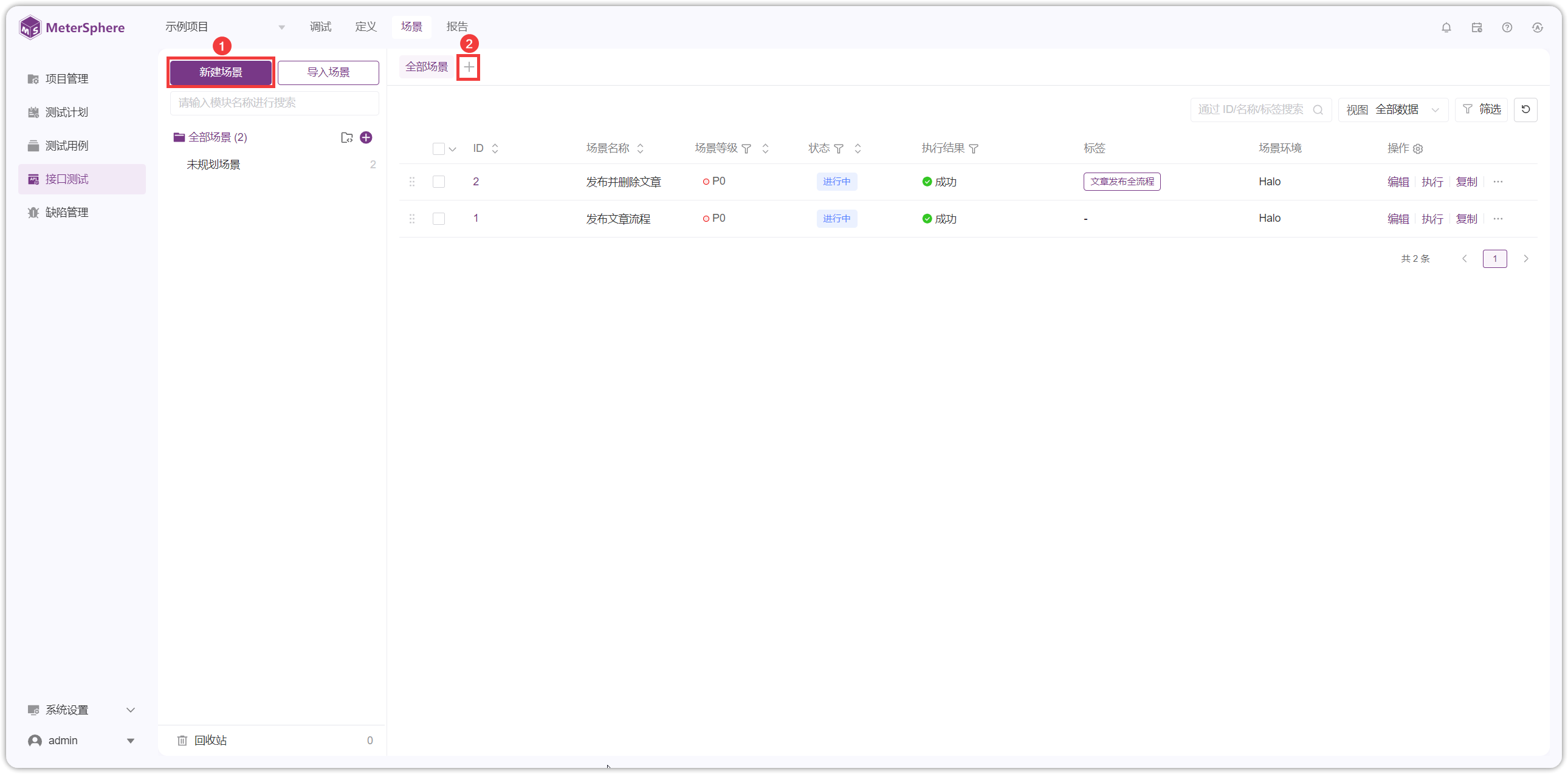Image resolution: width=1568 pixels, height=774 pixels.
Task: Toggle the select-all header checkbox
Action: coord(438,148)
